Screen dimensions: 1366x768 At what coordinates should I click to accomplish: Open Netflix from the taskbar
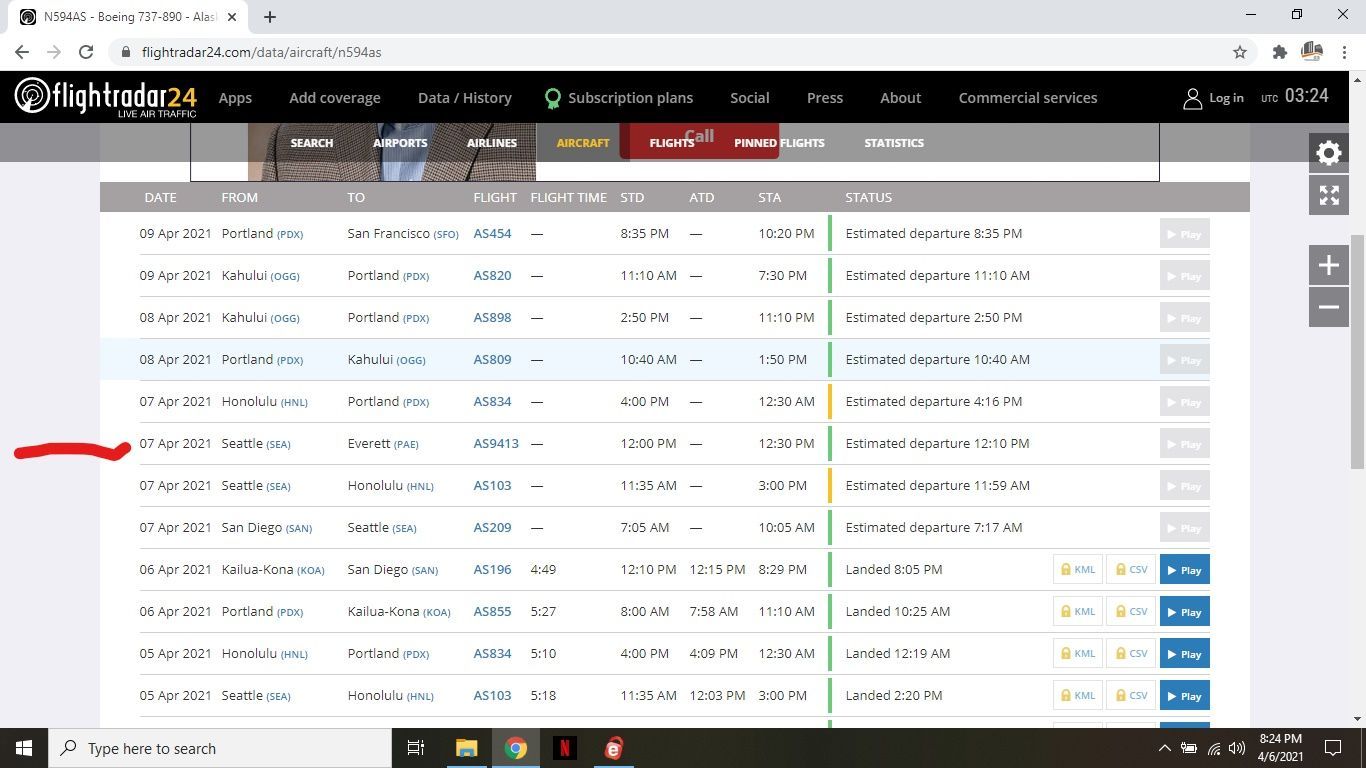[x=565, y=748]
